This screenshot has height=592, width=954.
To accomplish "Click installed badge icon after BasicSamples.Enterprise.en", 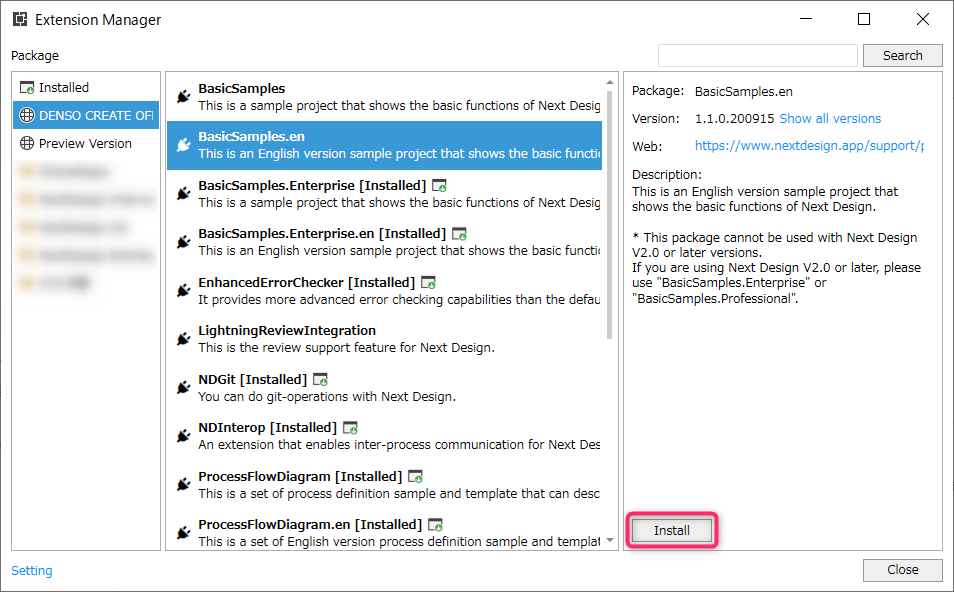I will [x=459, y=234].
